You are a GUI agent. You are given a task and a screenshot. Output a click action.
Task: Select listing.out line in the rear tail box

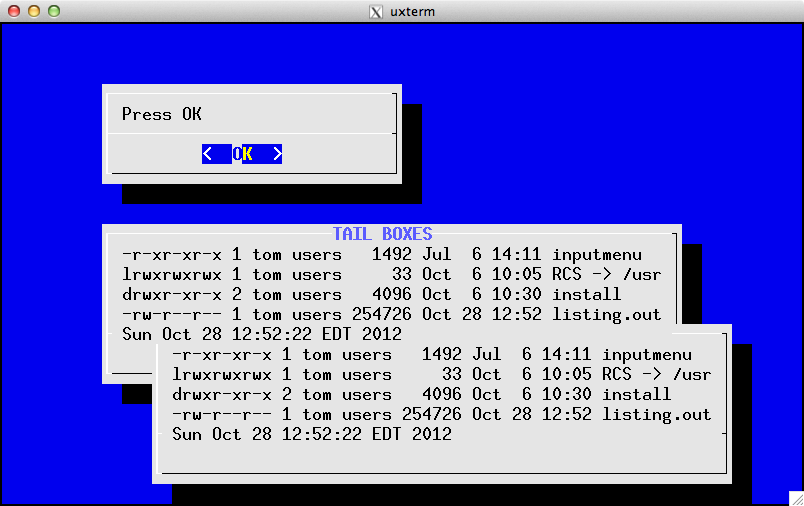[x=391, y=314]
